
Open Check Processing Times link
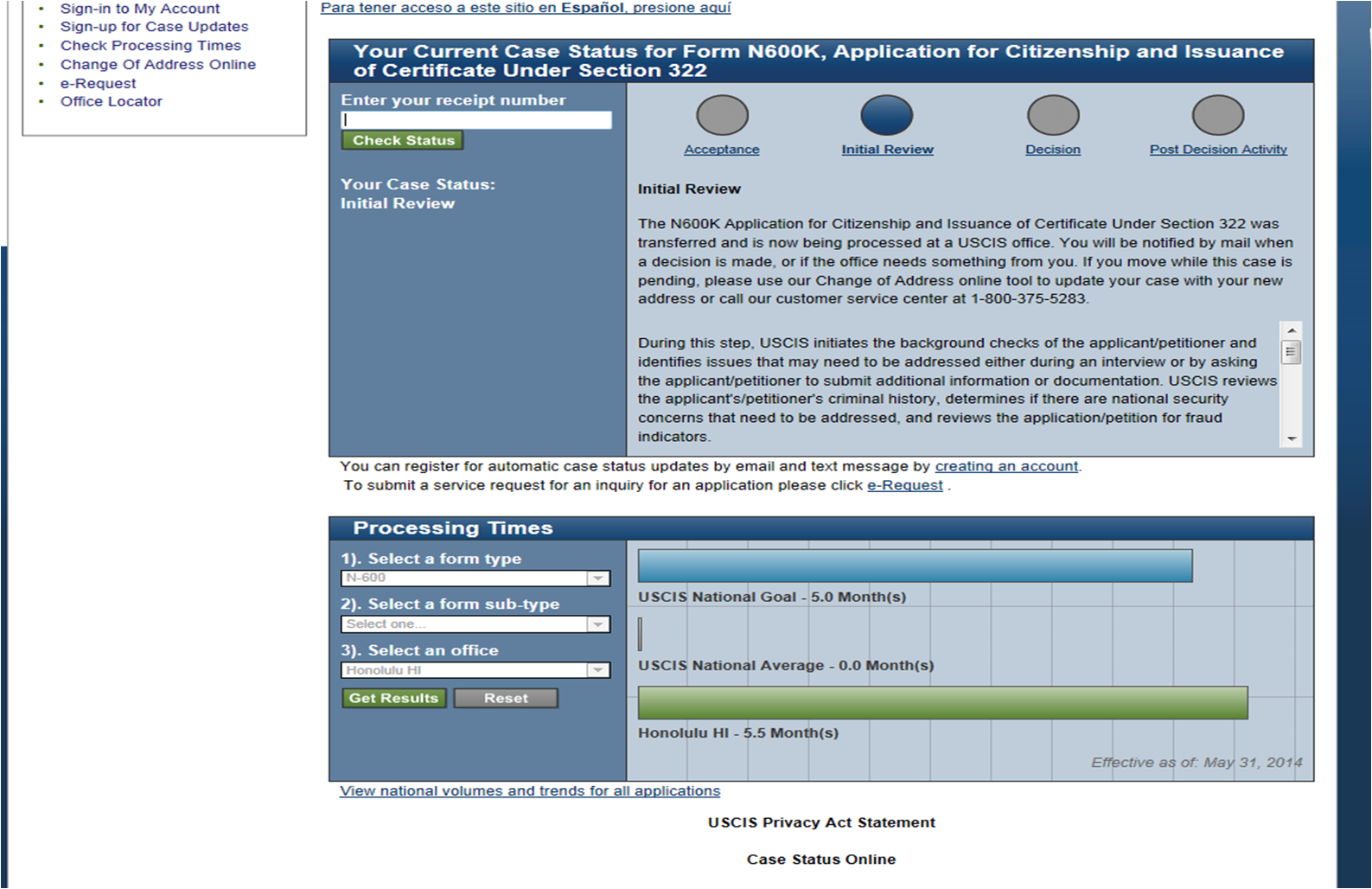pos(150,46)
